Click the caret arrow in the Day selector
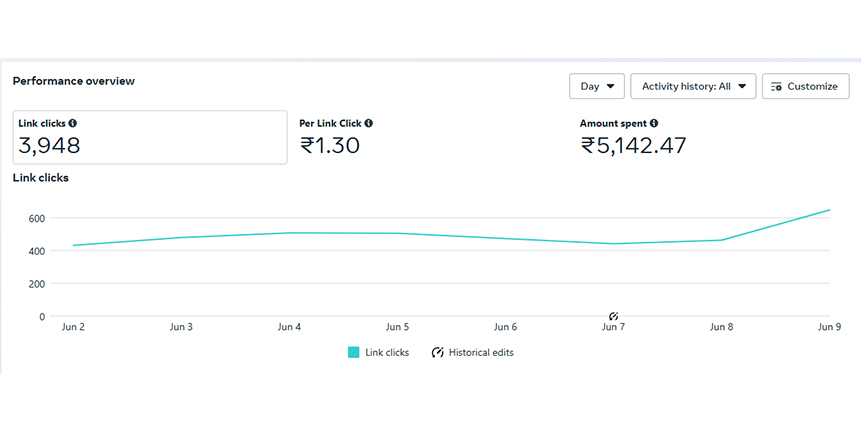Image resolution: width=861 pixels, height=432 pixels. click(610, 86)
